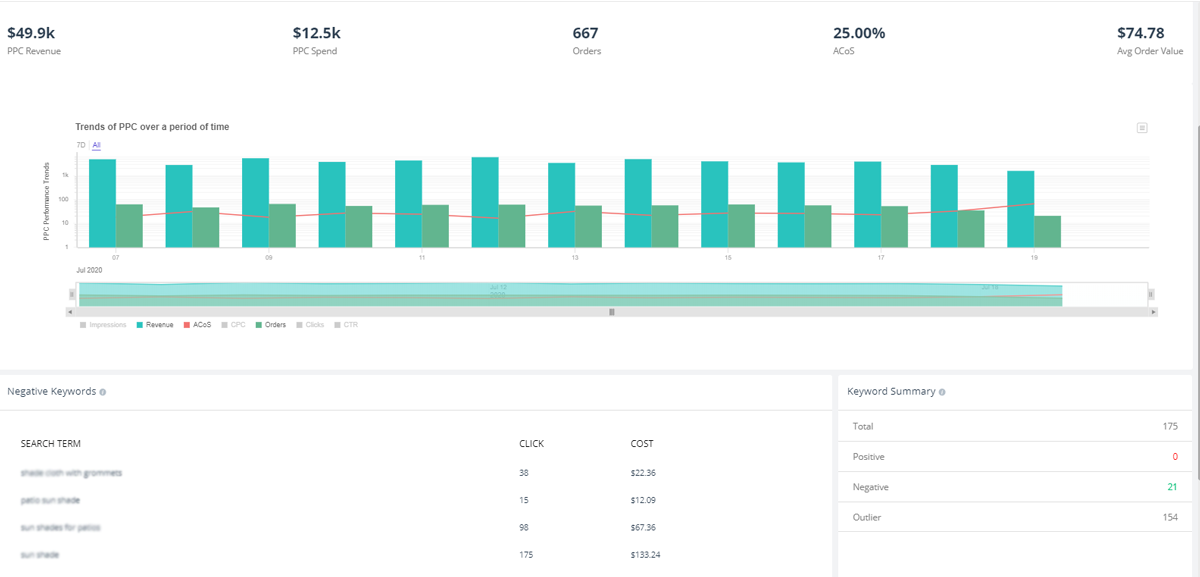1200x577 pixels.
Task: Click left scroll arrow under chart navigator
Action: tap(71, 312)
